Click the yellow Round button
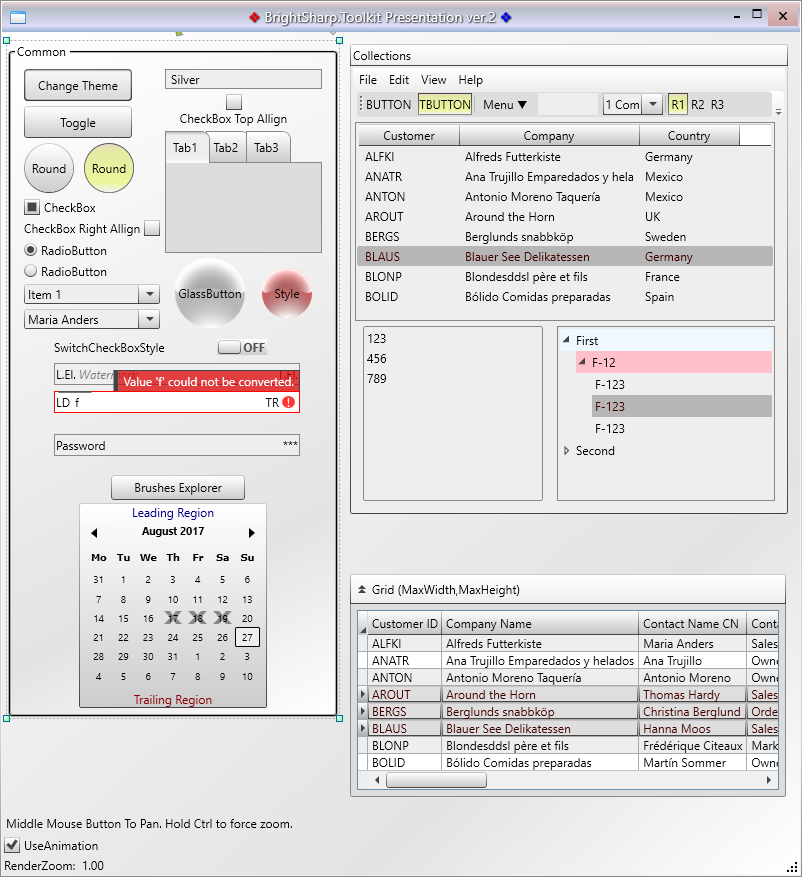802x877 pixels. tap(109, 169)
